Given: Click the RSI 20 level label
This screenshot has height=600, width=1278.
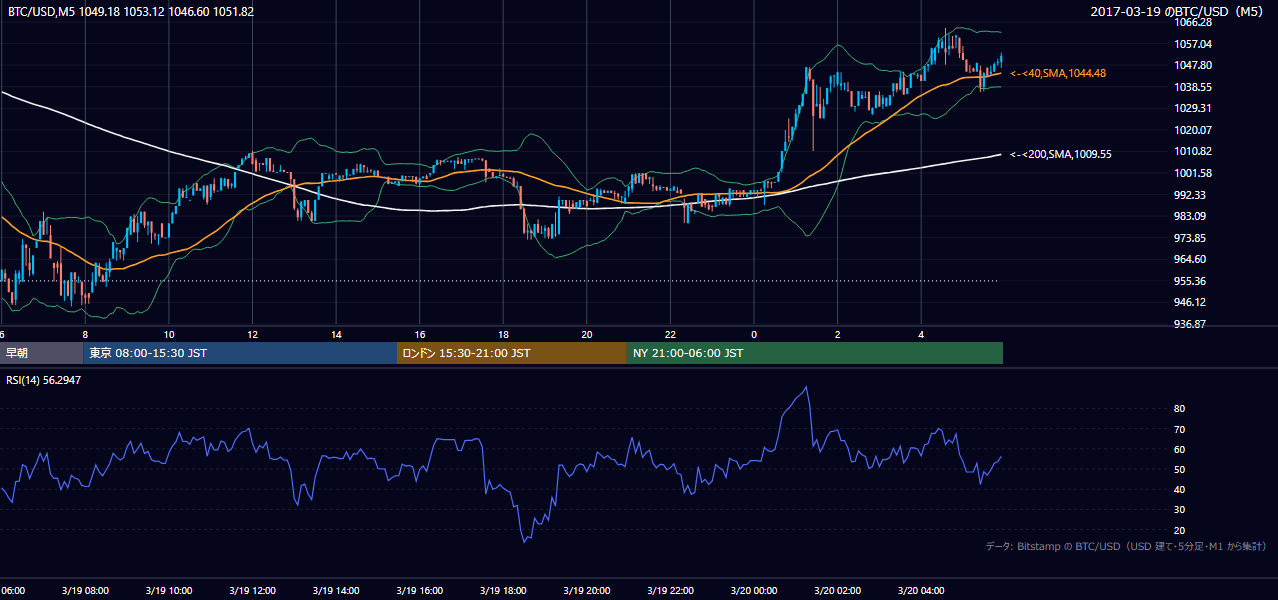Looking at the screenshot, I should coord(1180,530).
